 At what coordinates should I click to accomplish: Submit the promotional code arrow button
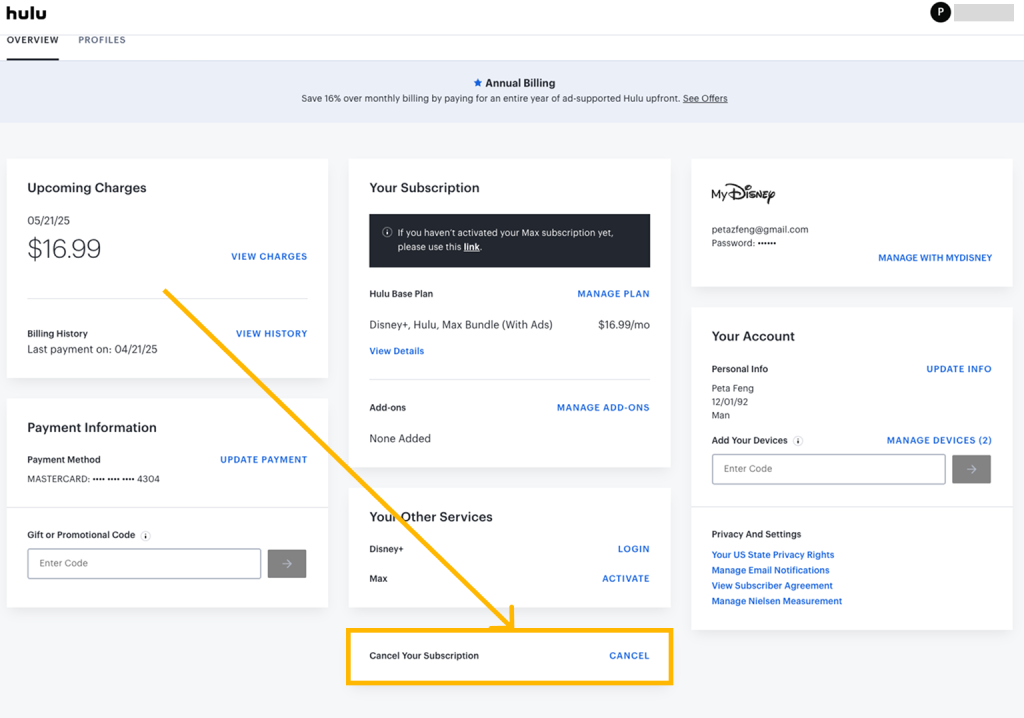(x=287, y=563)
